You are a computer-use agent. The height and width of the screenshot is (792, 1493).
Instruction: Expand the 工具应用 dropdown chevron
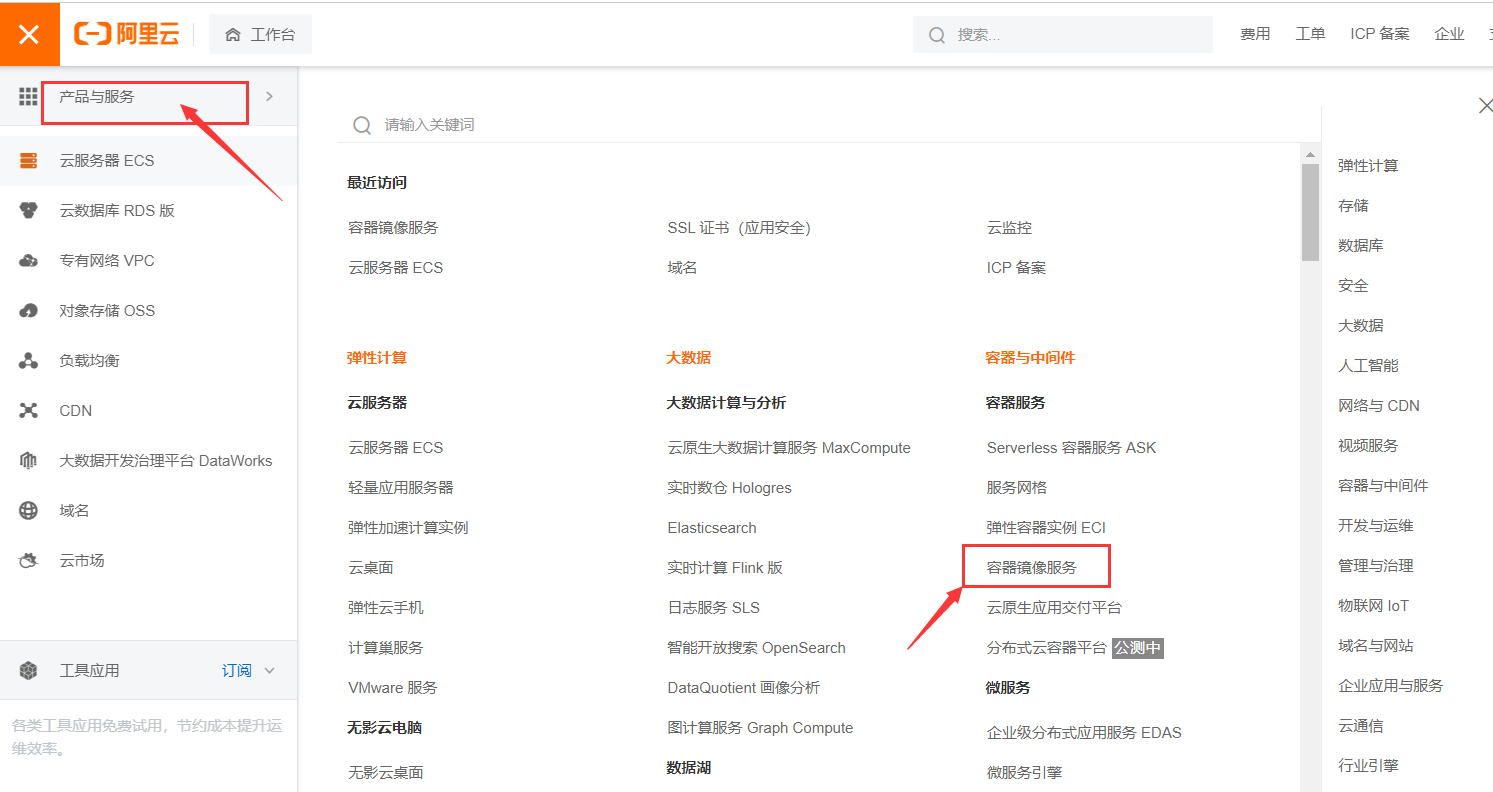click(269, 671)
